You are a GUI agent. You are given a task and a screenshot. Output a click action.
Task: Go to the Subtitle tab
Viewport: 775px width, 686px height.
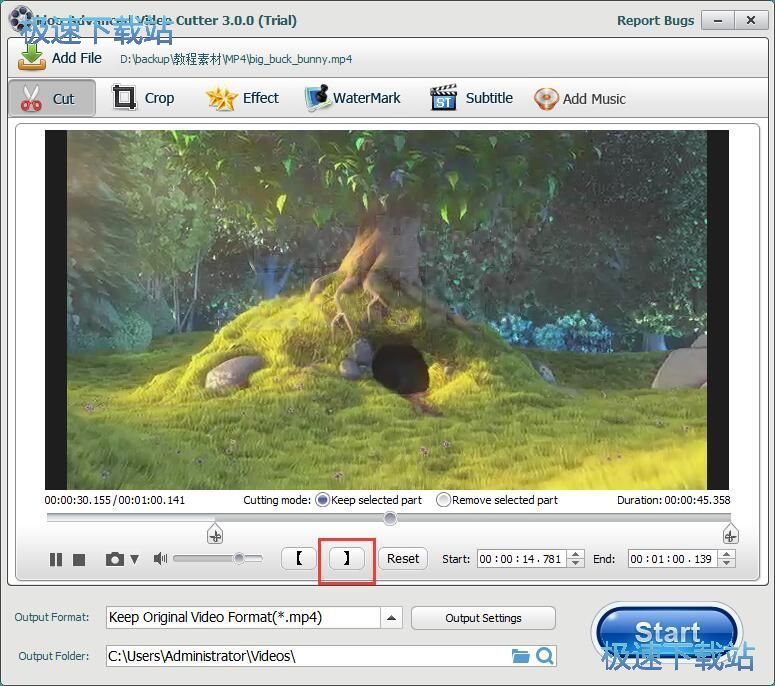click(x=471, y=98)
